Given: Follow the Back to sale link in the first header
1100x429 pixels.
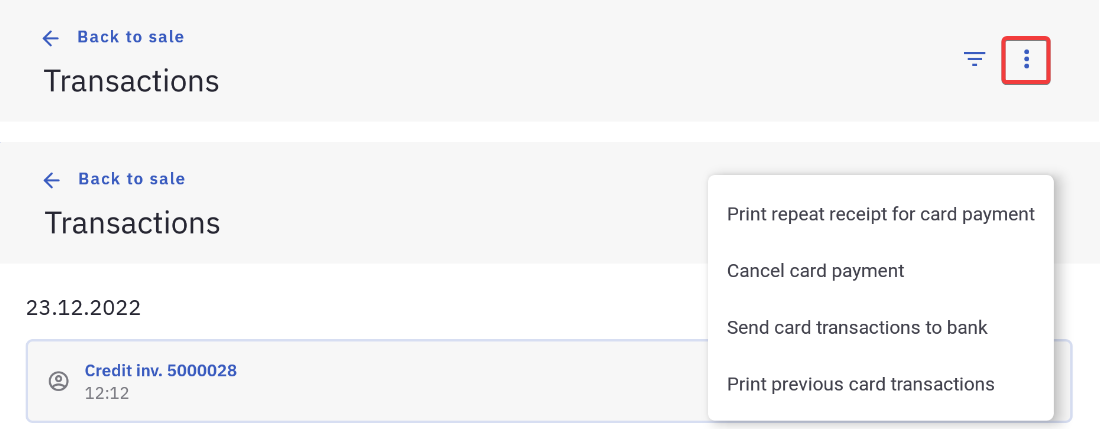Looking at the screenshot, I should [x=130, y=37].
